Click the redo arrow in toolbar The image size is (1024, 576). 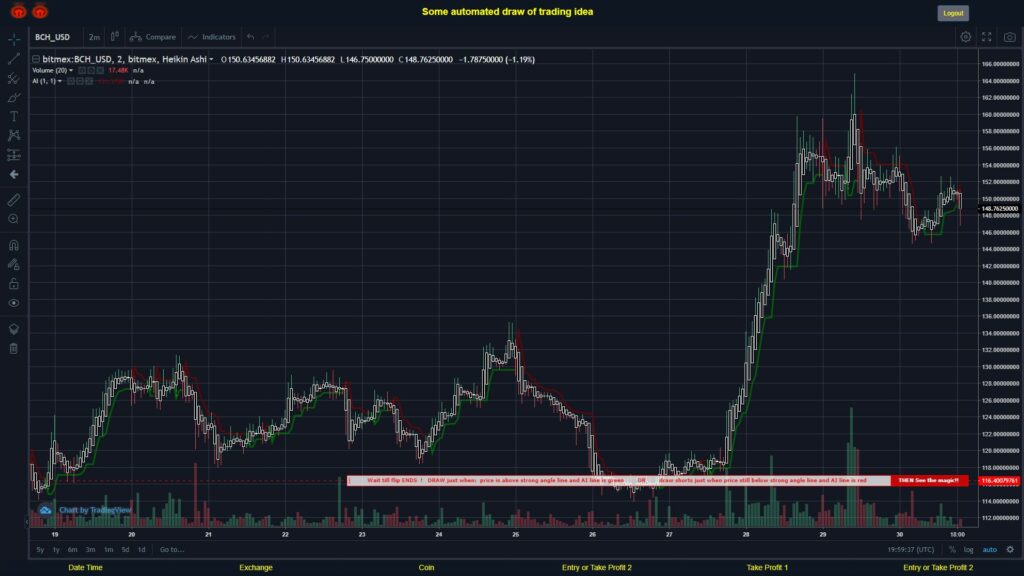(x=265, y=37)
